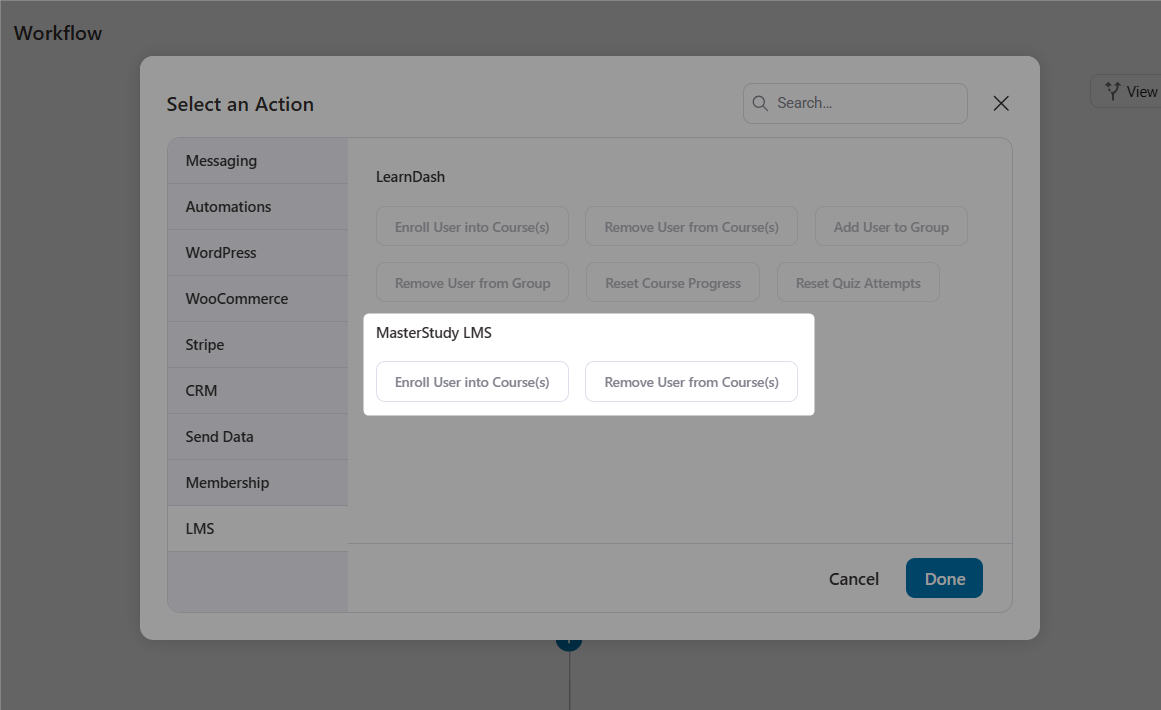
Task: Choose LearnDash Remove User from Course(s)
Action: point(692,227)
